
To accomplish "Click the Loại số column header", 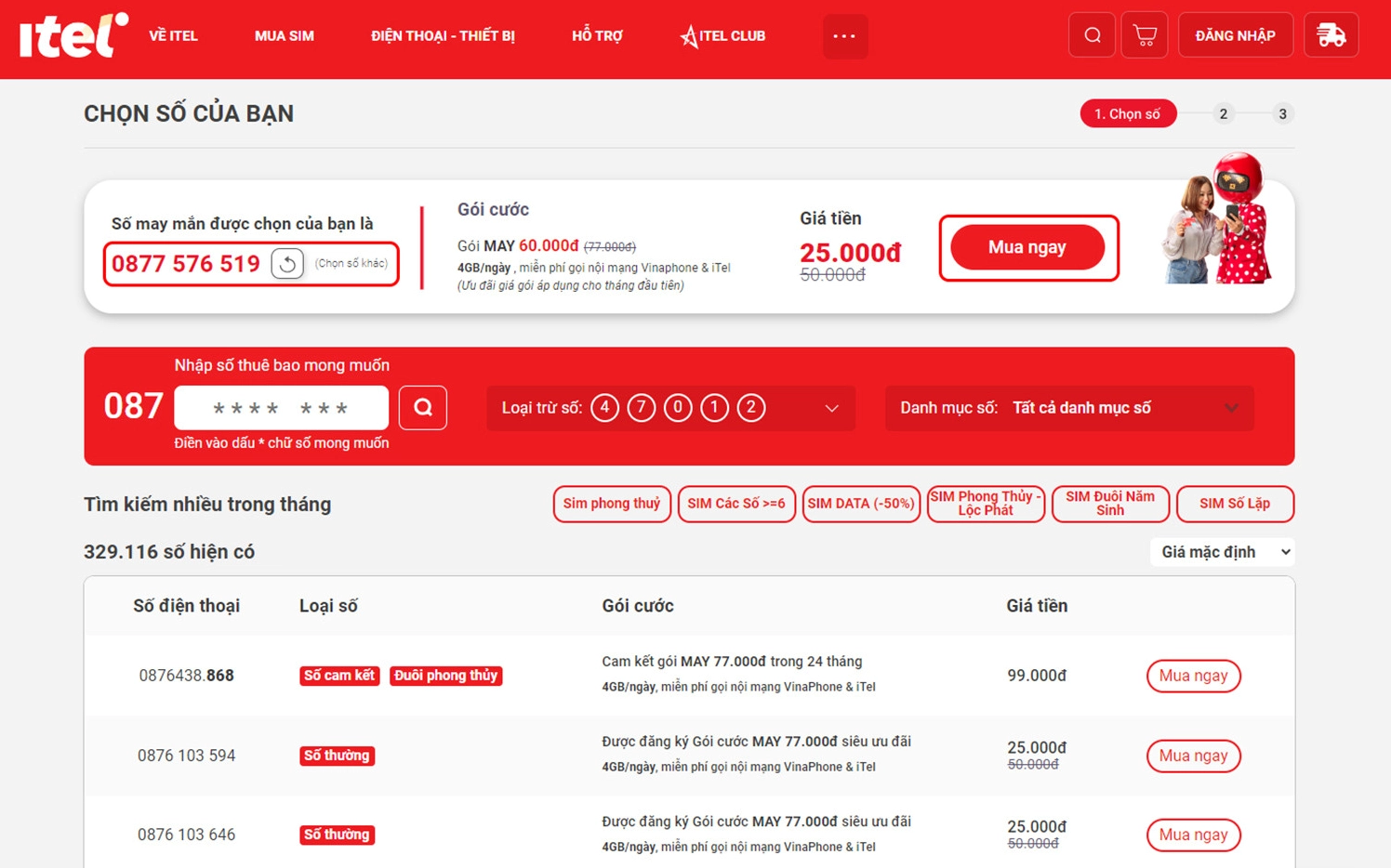I will 328,606.
